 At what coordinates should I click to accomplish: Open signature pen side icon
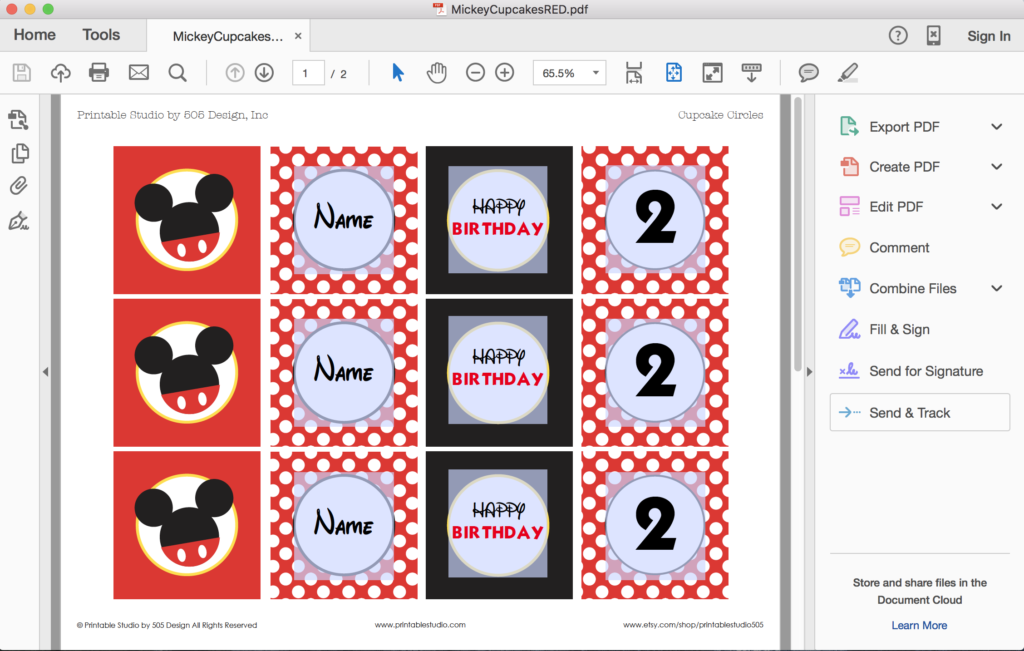tap(18, 221)
